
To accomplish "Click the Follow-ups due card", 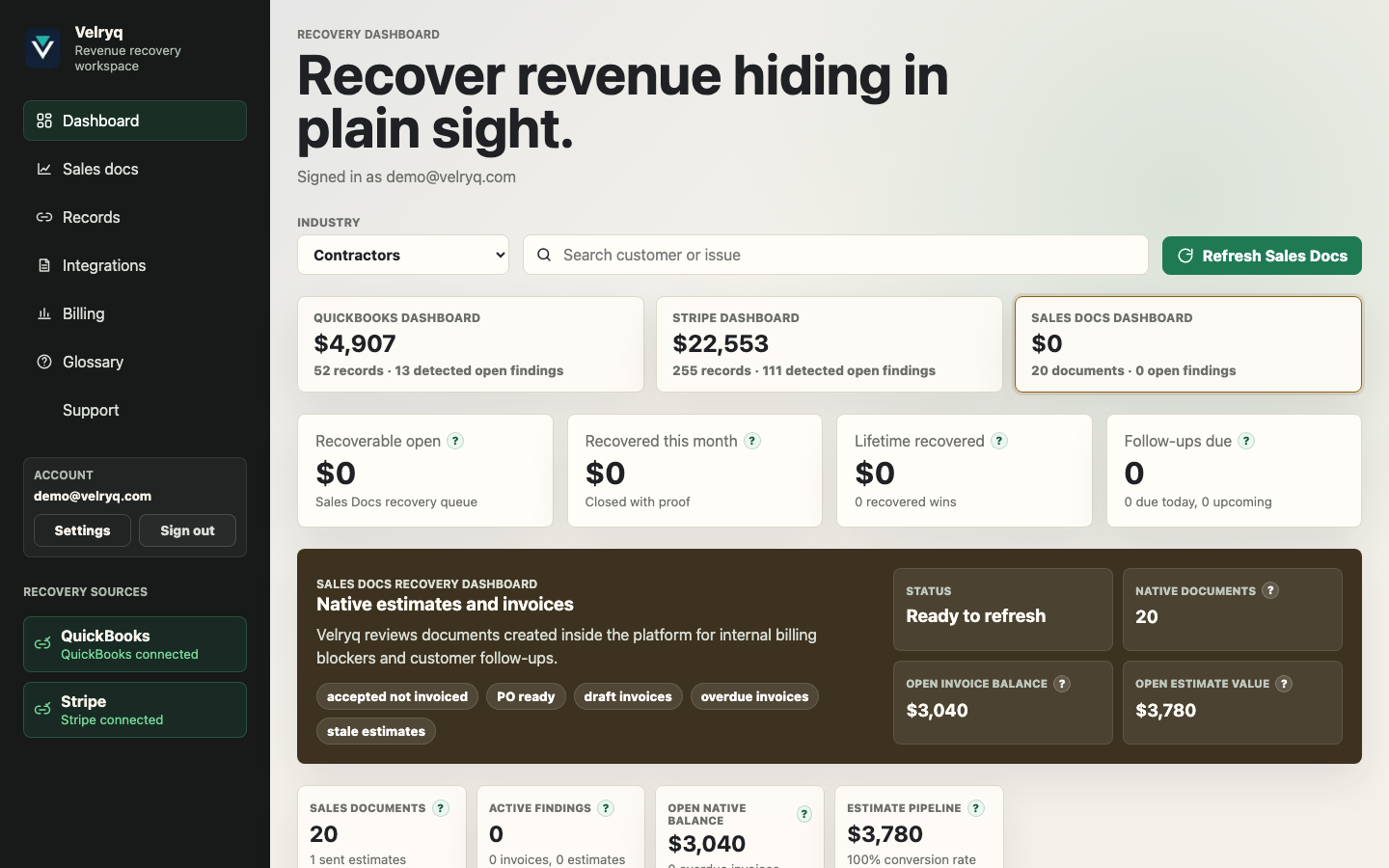I will pyautogui.click(x=1234, y=471).
